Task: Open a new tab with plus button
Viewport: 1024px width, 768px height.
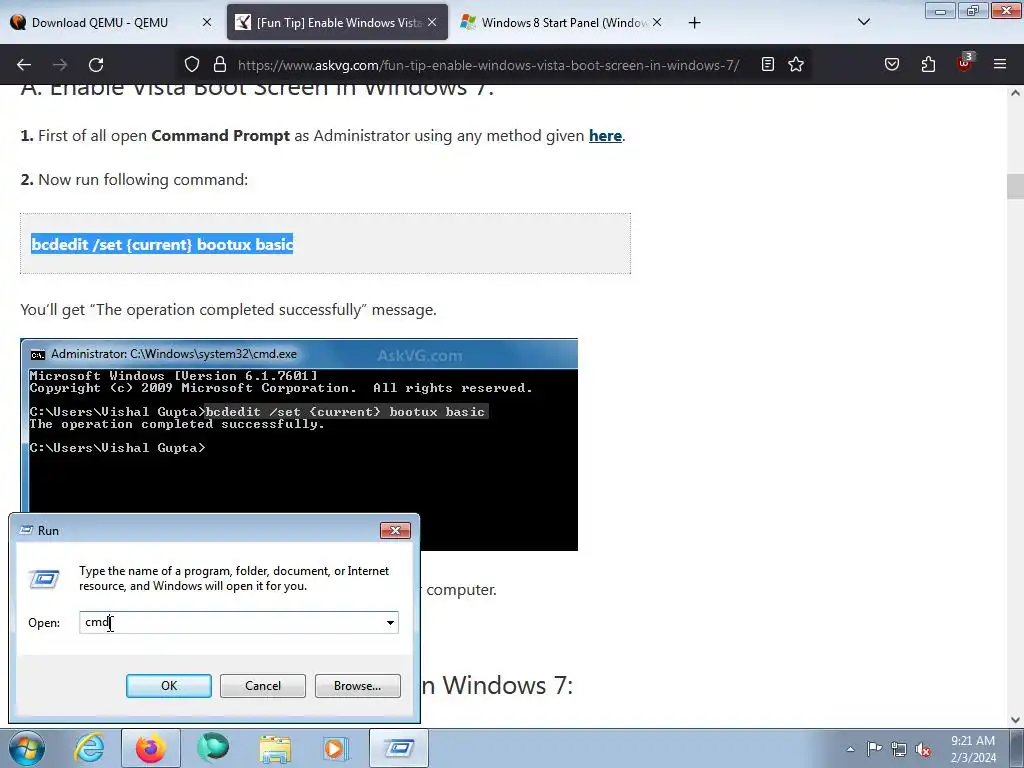Action: (694, 23)
